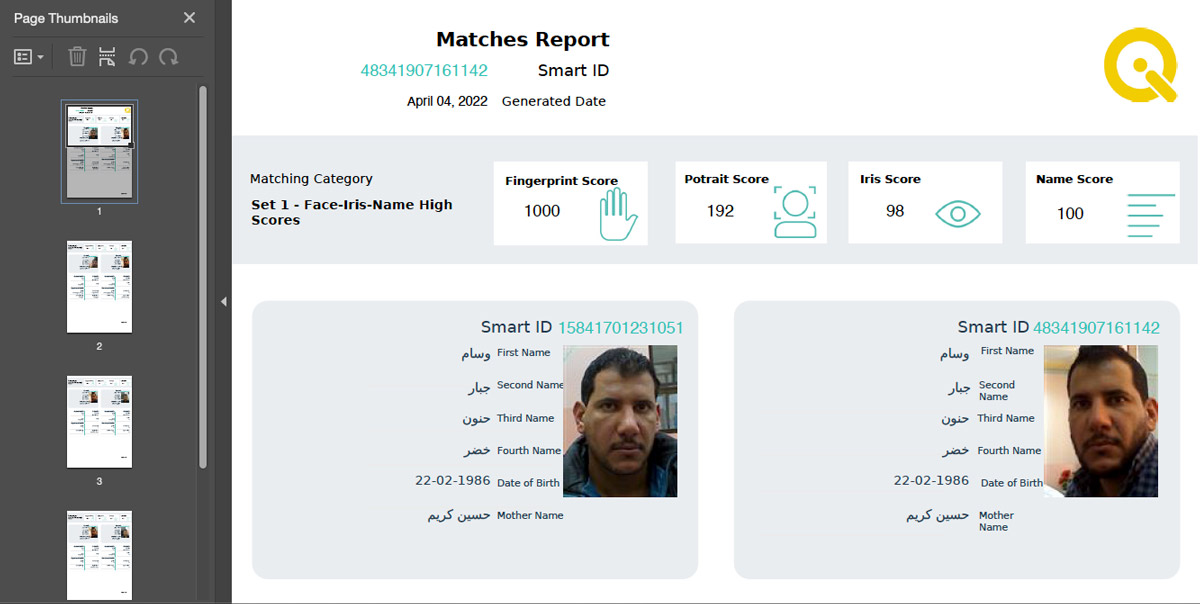Click the date April 04, 2022
The image size is (1200, 604).
(x=447, y=101)
